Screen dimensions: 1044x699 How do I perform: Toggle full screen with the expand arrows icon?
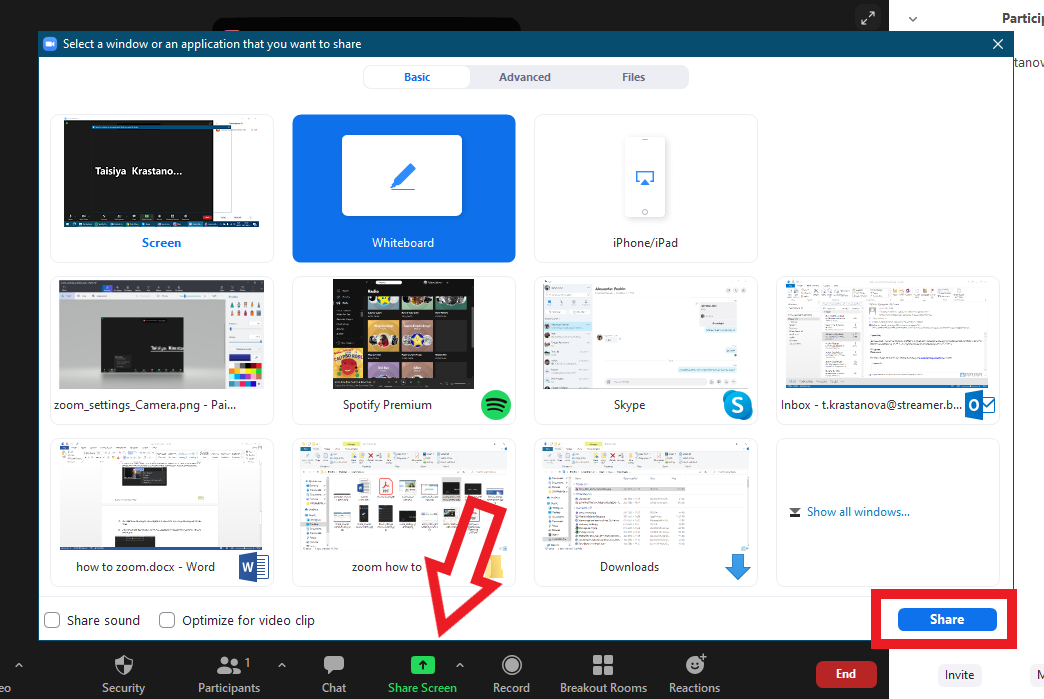[868, 17]
